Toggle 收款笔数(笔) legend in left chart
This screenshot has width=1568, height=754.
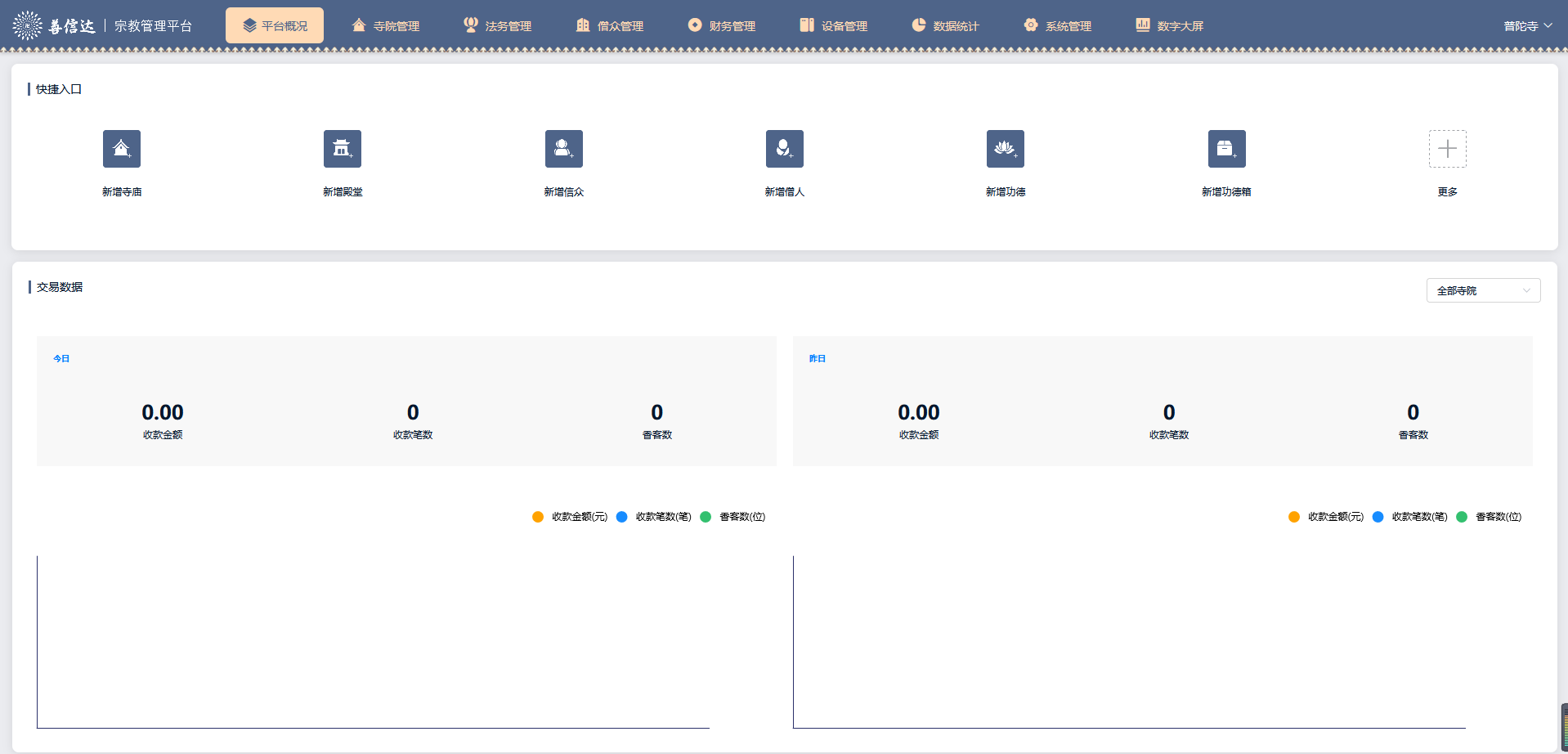(655, 517)
